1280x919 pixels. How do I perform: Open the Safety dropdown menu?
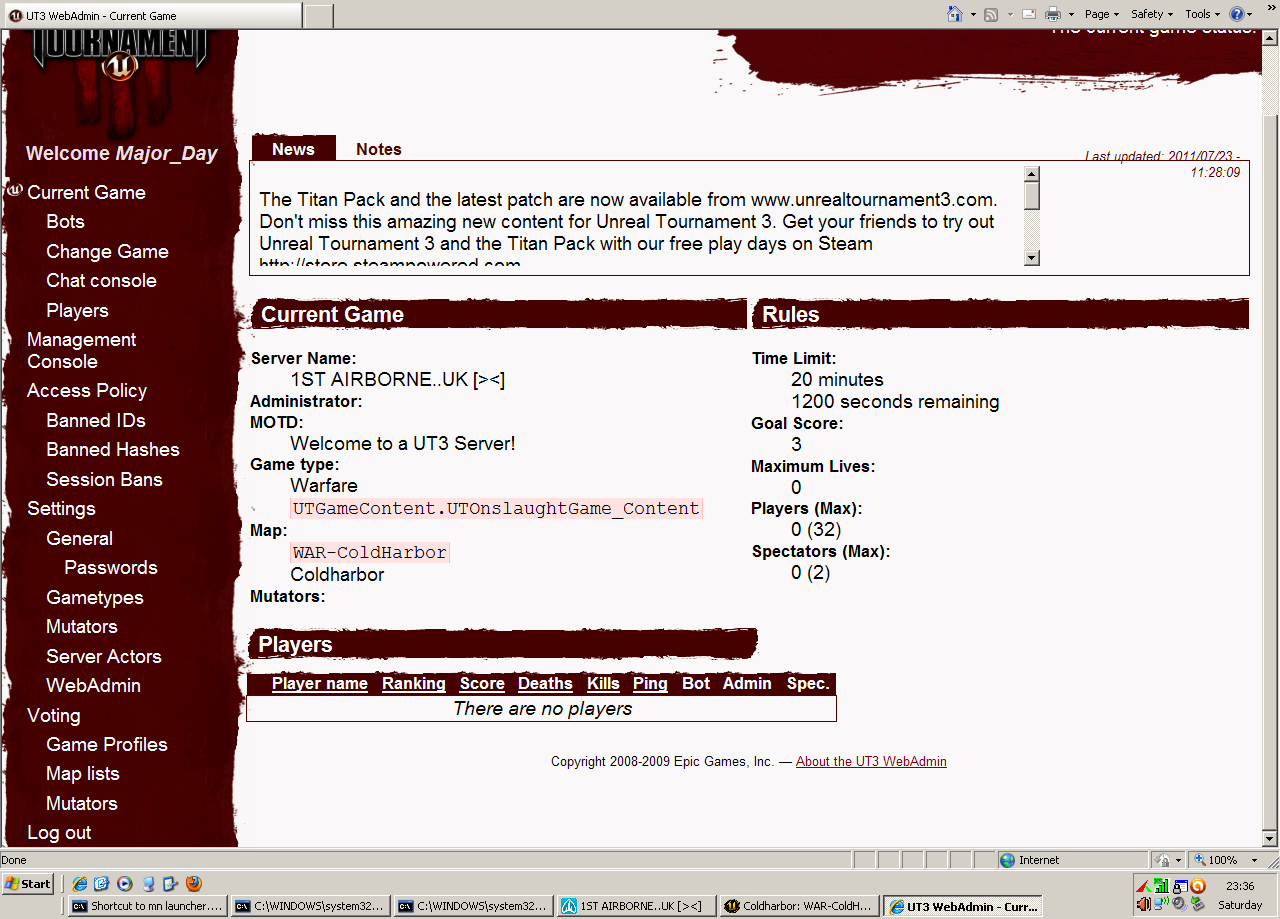(1151, 14)
